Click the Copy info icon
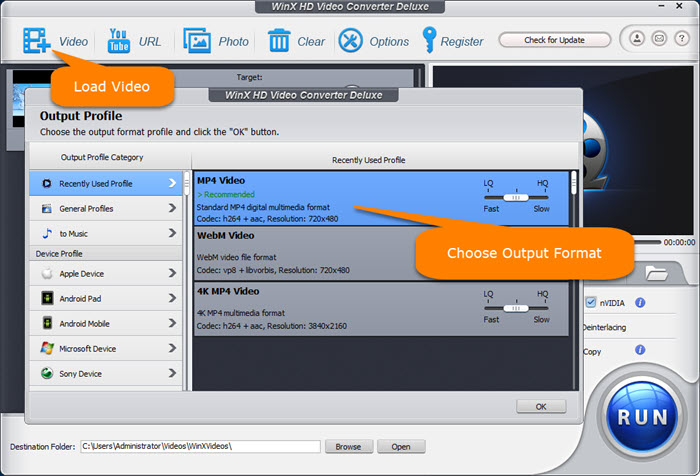This screenshot has width=700, height=476. click(640, 350)
